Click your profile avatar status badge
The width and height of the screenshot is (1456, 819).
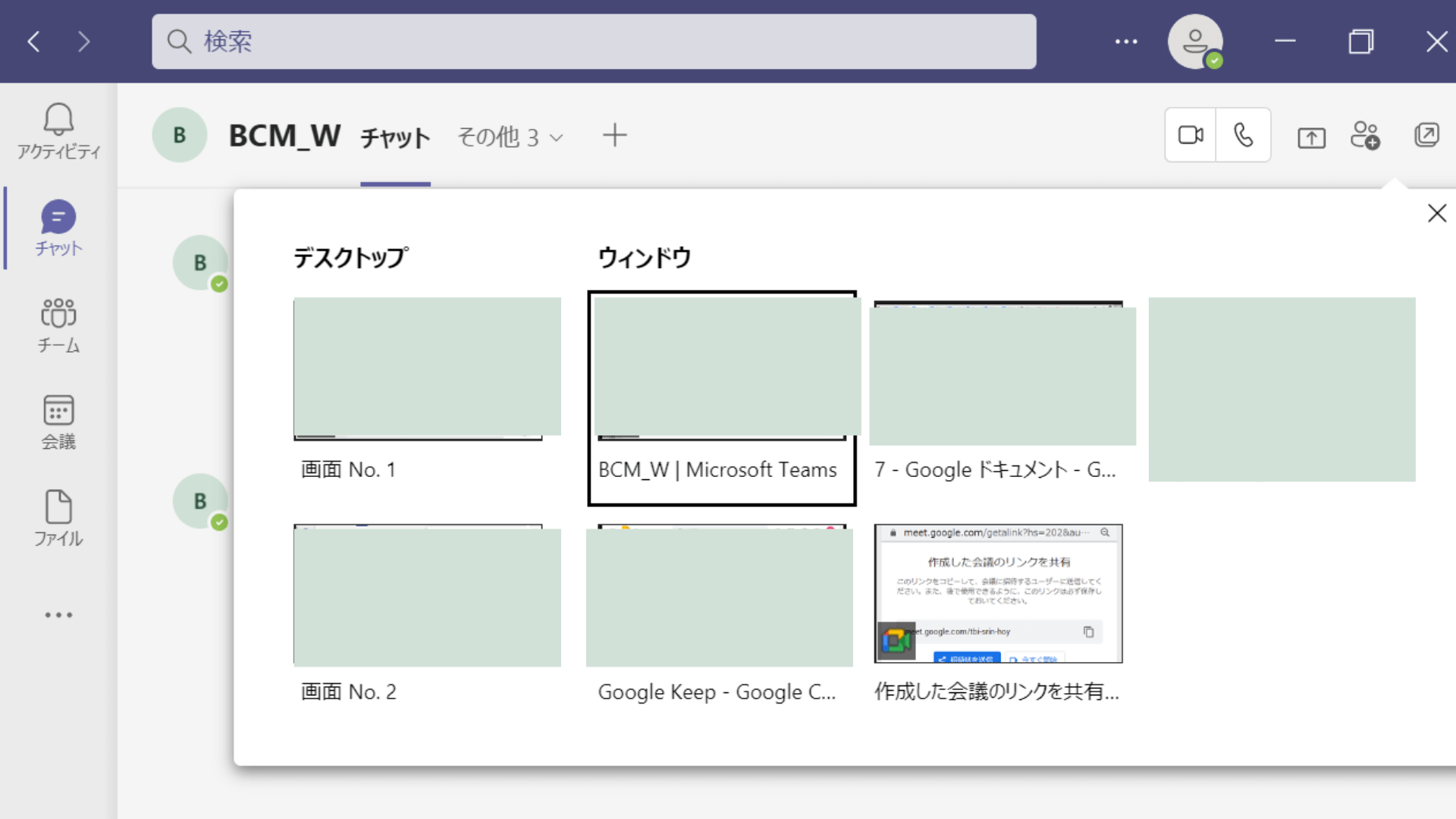1213,58
